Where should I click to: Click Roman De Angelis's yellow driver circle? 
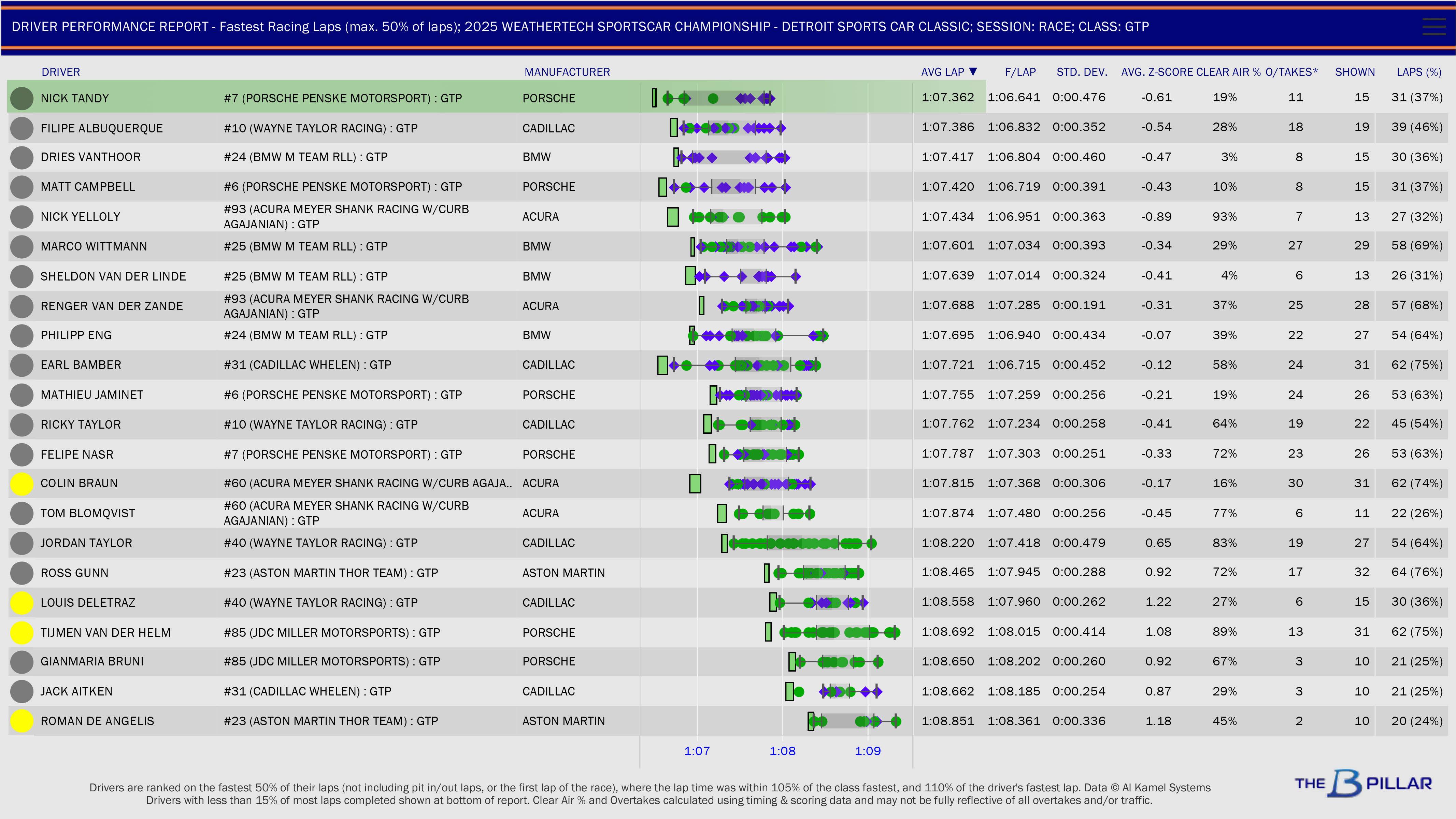(x=22, y=721)
